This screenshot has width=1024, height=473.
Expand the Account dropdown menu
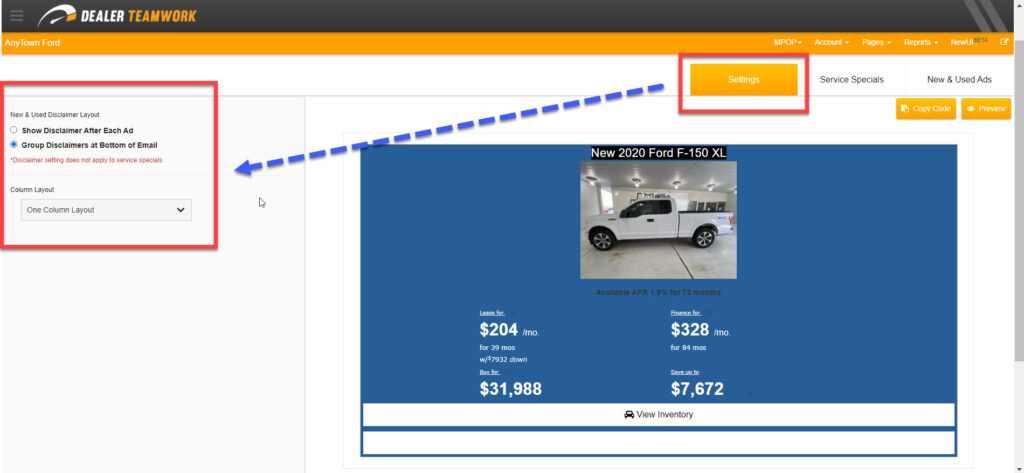click(831, 43)
